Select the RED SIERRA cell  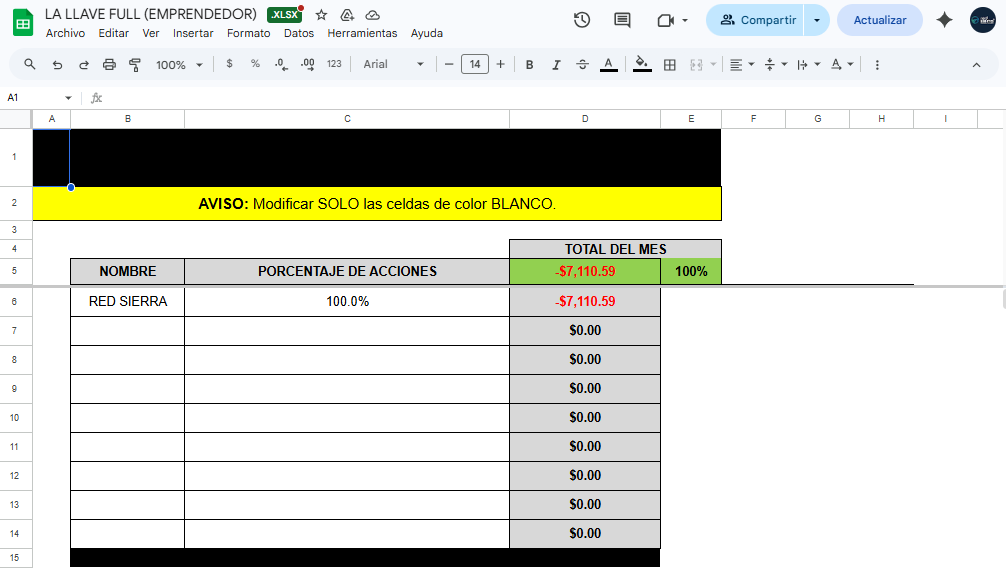[127, 301]
